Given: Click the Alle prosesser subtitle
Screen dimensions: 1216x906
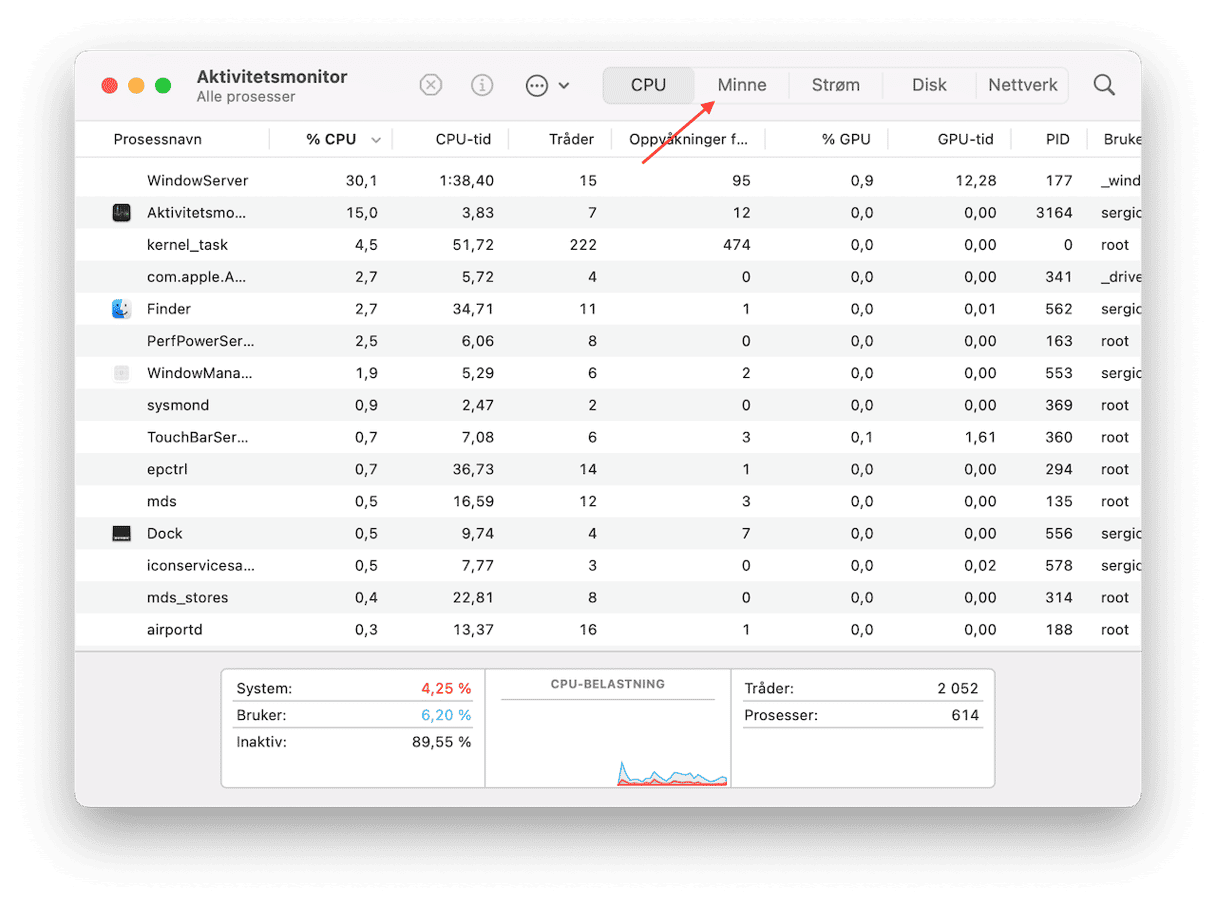Looking at the screenshot, I should click(x=246, y=97).
